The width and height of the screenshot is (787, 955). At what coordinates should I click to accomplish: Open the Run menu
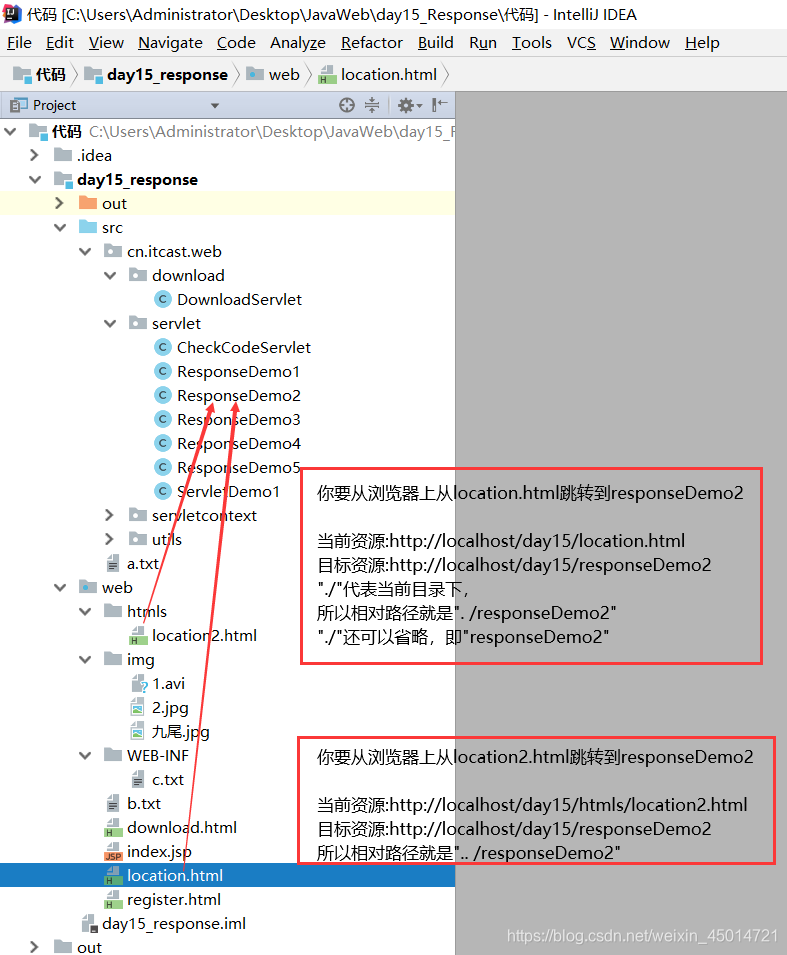(x=483, y=43)
